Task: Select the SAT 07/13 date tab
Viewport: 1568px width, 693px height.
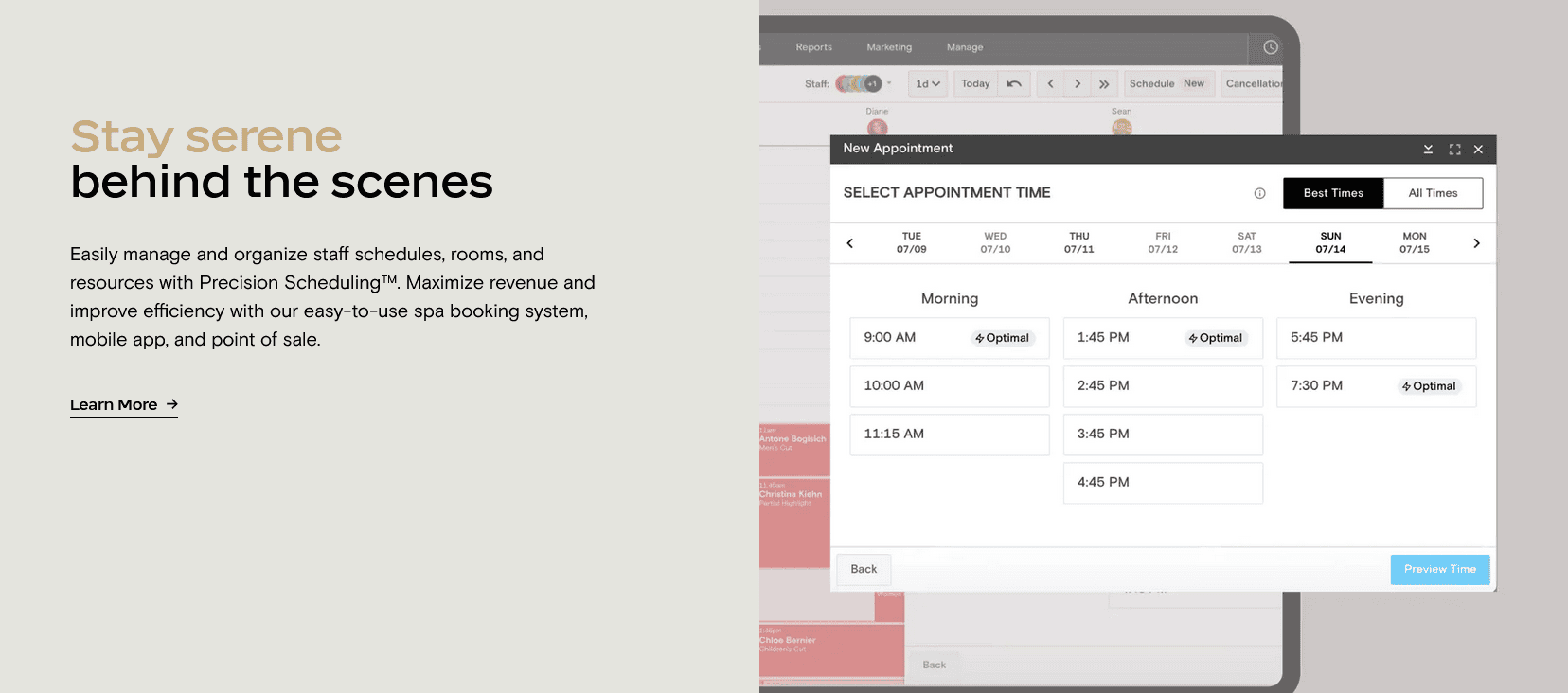Action: pyautogui.click(x=1247, y=243)
